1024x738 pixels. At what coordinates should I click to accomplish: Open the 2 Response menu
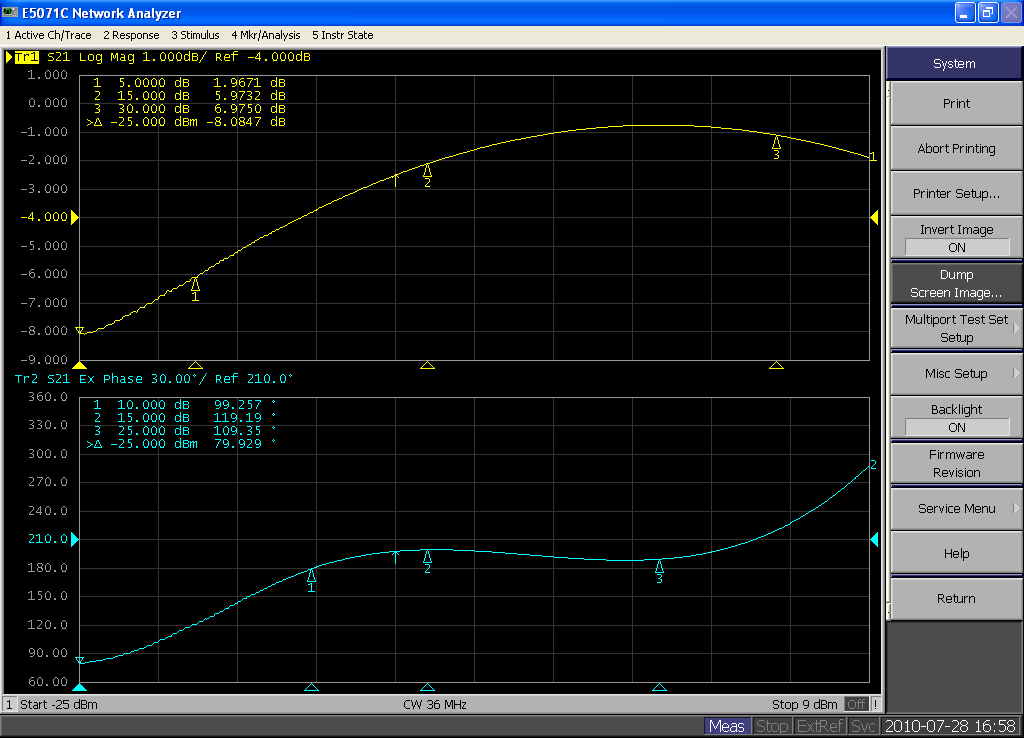(131, 35)
